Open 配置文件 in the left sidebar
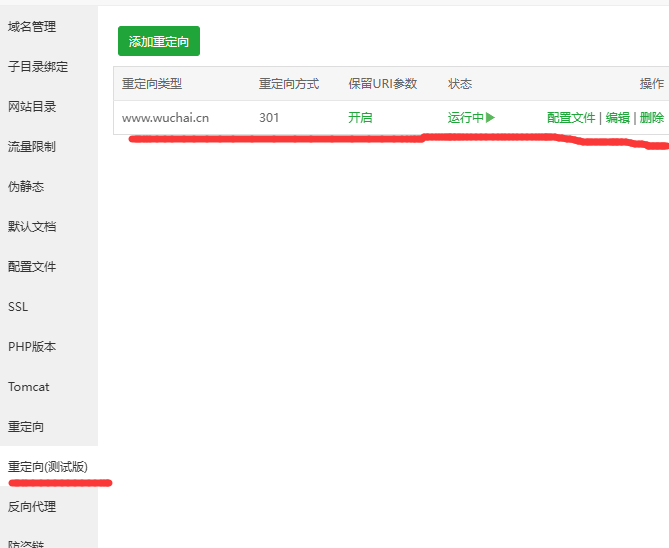 [x=32, y=267]
